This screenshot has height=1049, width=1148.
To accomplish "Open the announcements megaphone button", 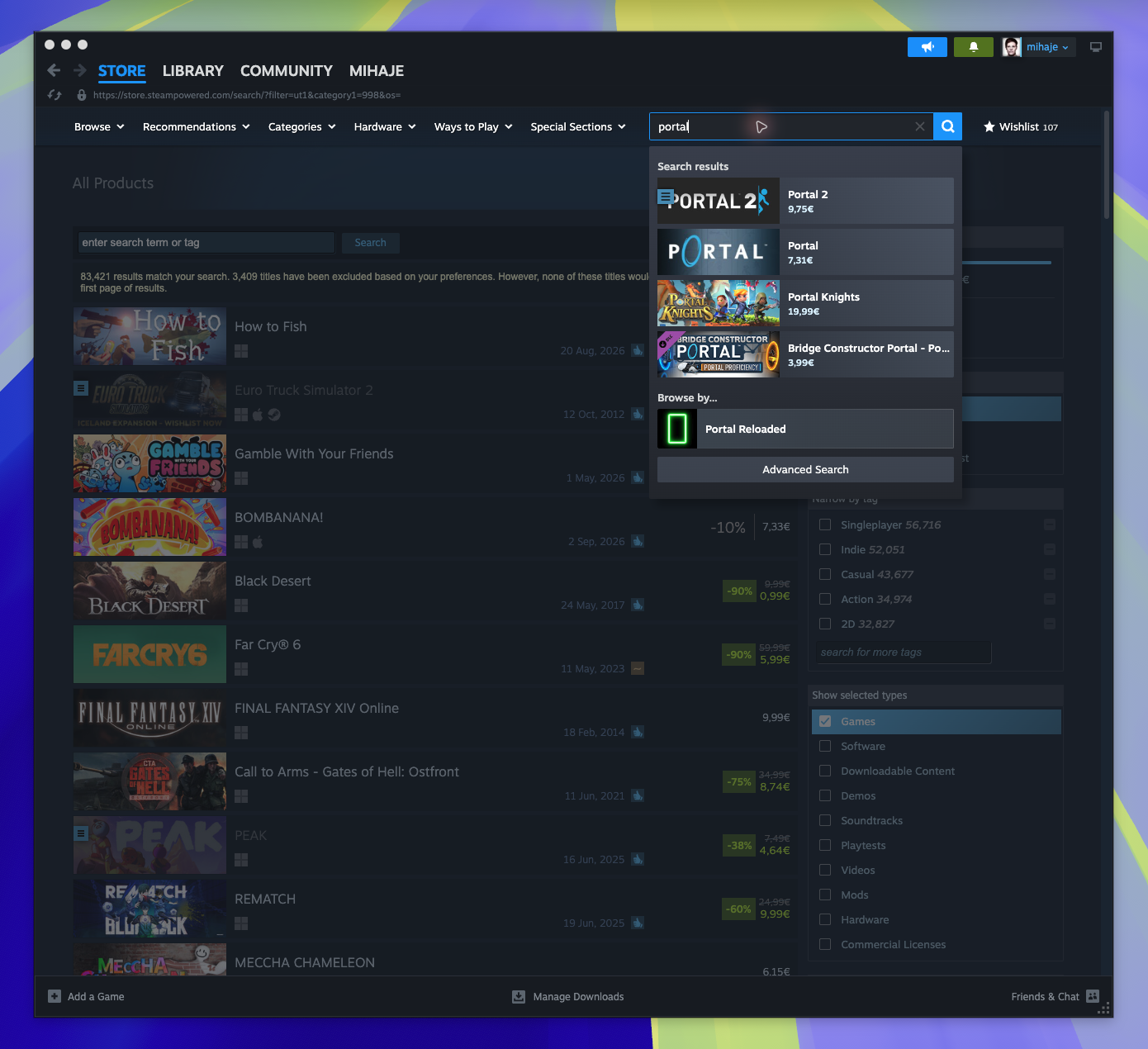I will [x=927, y=47].
